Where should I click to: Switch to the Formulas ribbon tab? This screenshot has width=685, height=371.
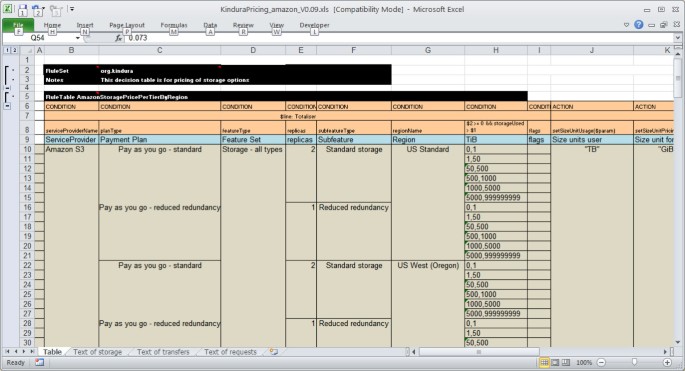pyautogui.click(x=174, y=25)
